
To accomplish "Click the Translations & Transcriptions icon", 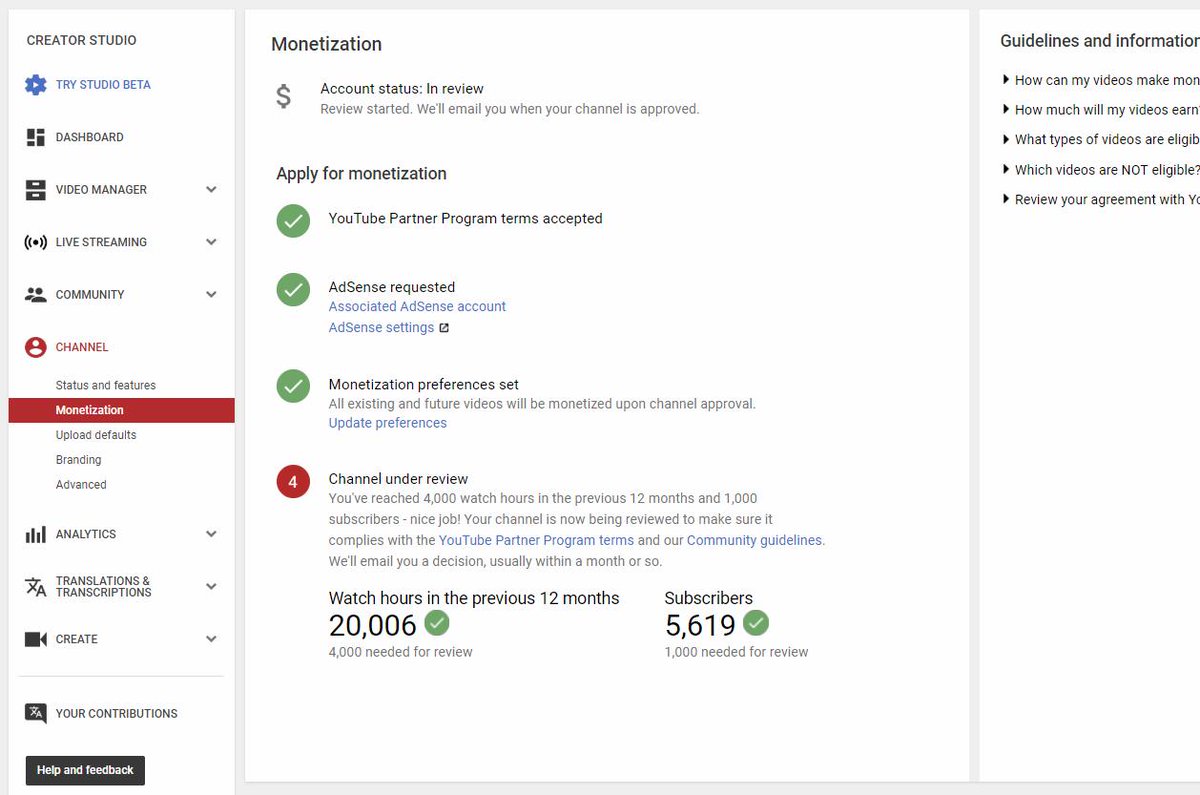I will click(x=36, y=587).
